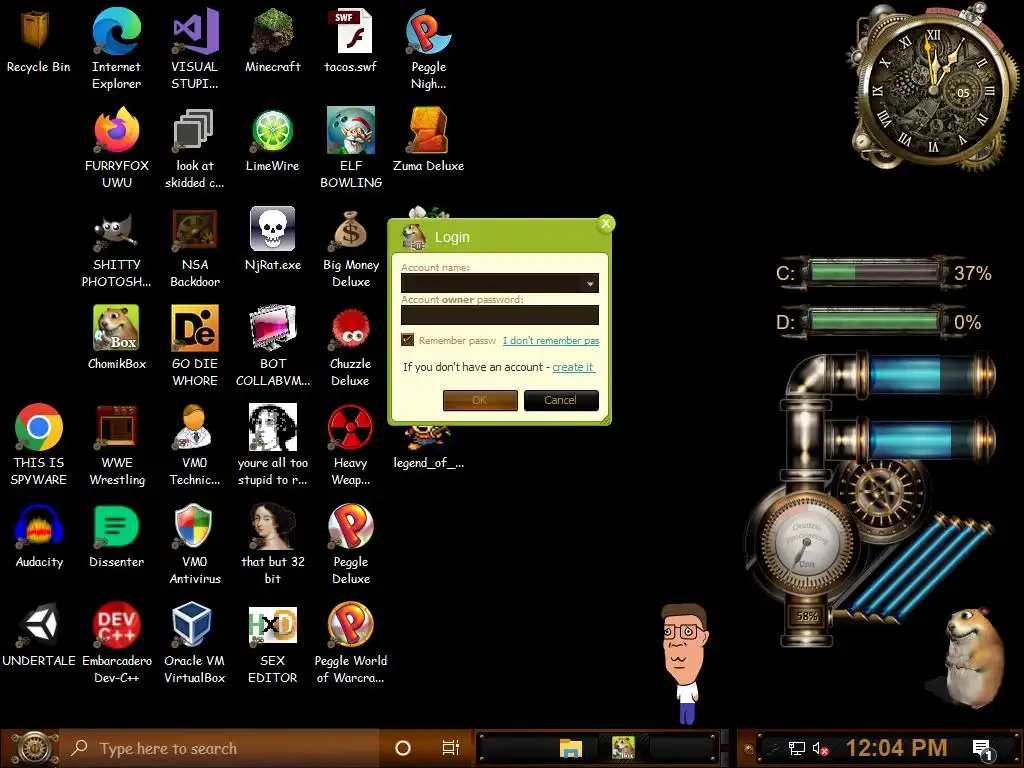Open the notification center icon
Image resolution: width=1024 pixels, height=768 pixels.
983,750
